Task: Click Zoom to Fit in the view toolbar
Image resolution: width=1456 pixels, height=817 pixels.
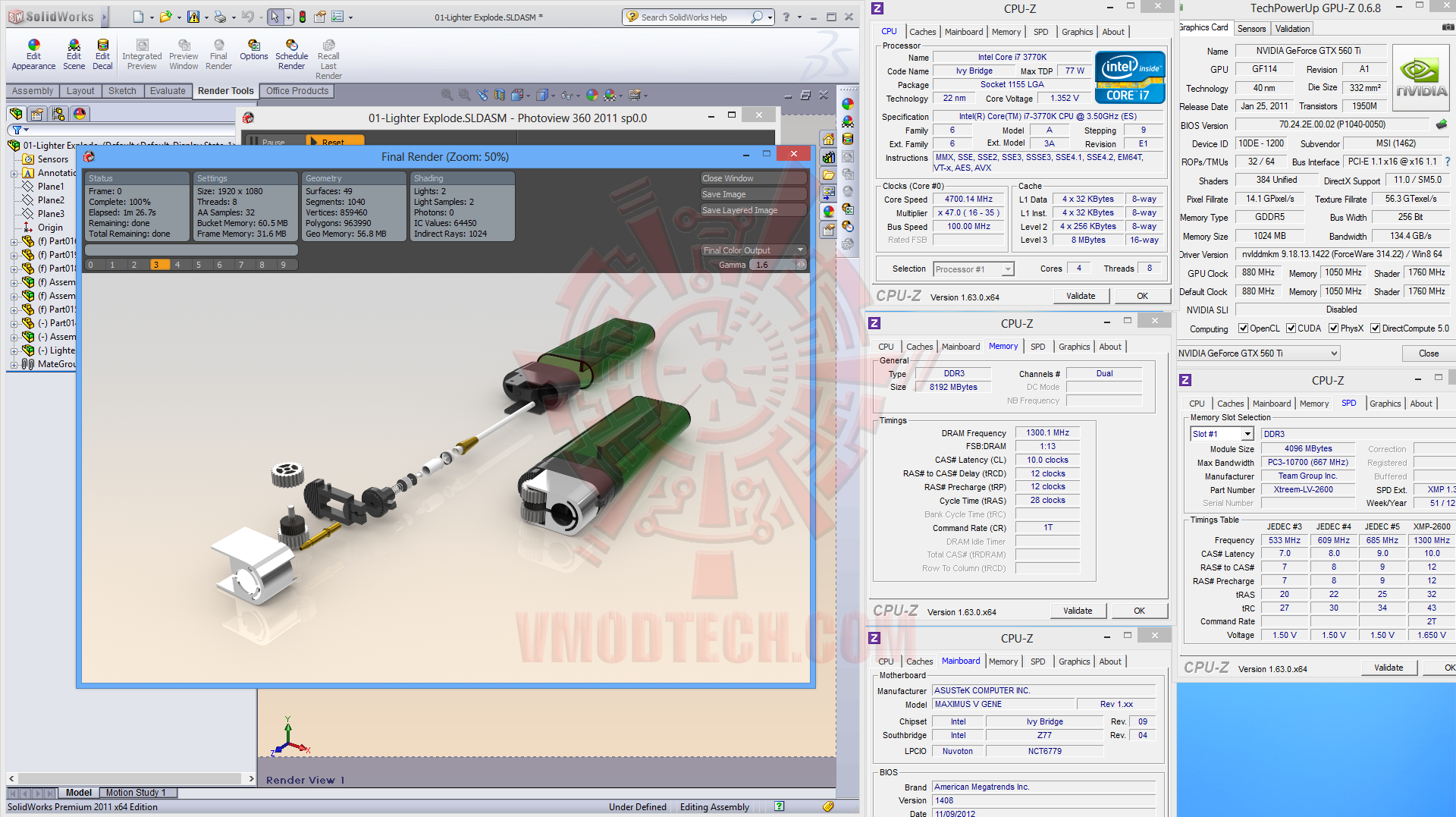Action: point(447,95)
